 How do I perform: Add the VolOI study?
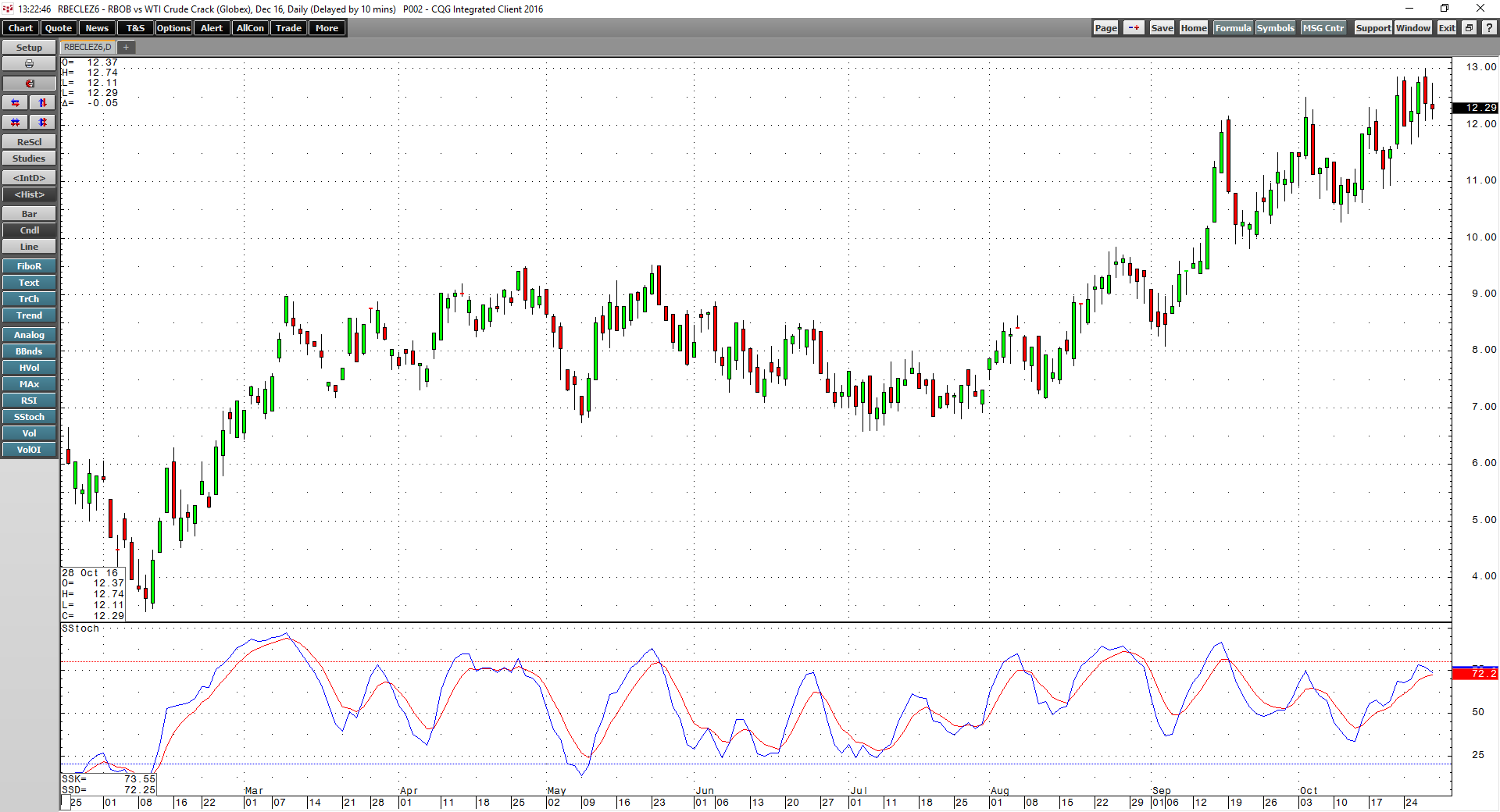(x=29, y=450)
